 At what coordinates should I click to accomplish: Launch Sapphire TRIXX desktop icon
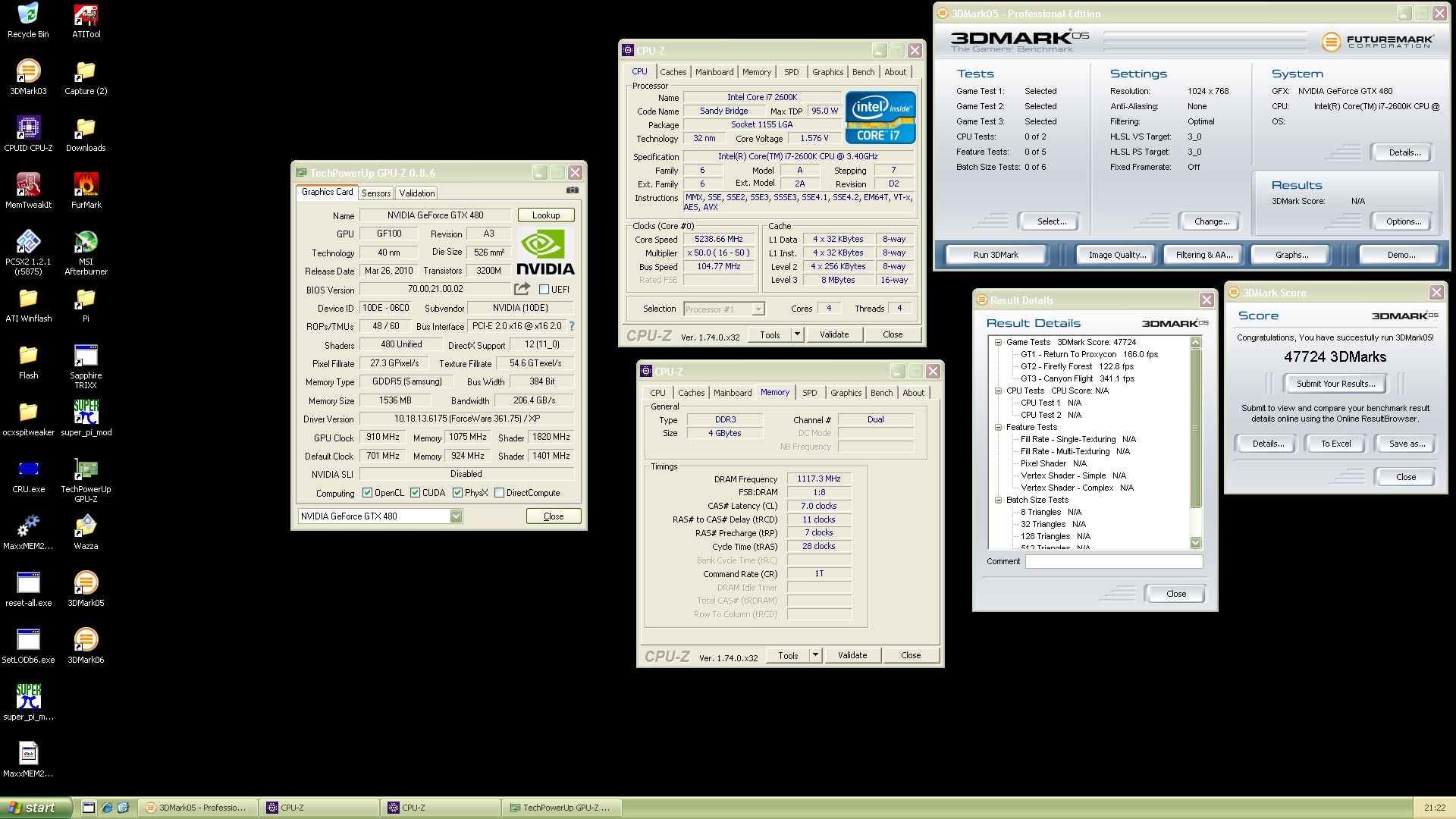pos(86,366)
